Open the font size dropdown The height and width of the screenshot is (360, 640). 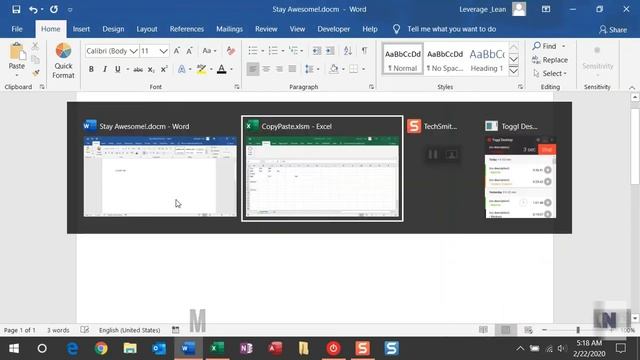(x=163, y=51)
